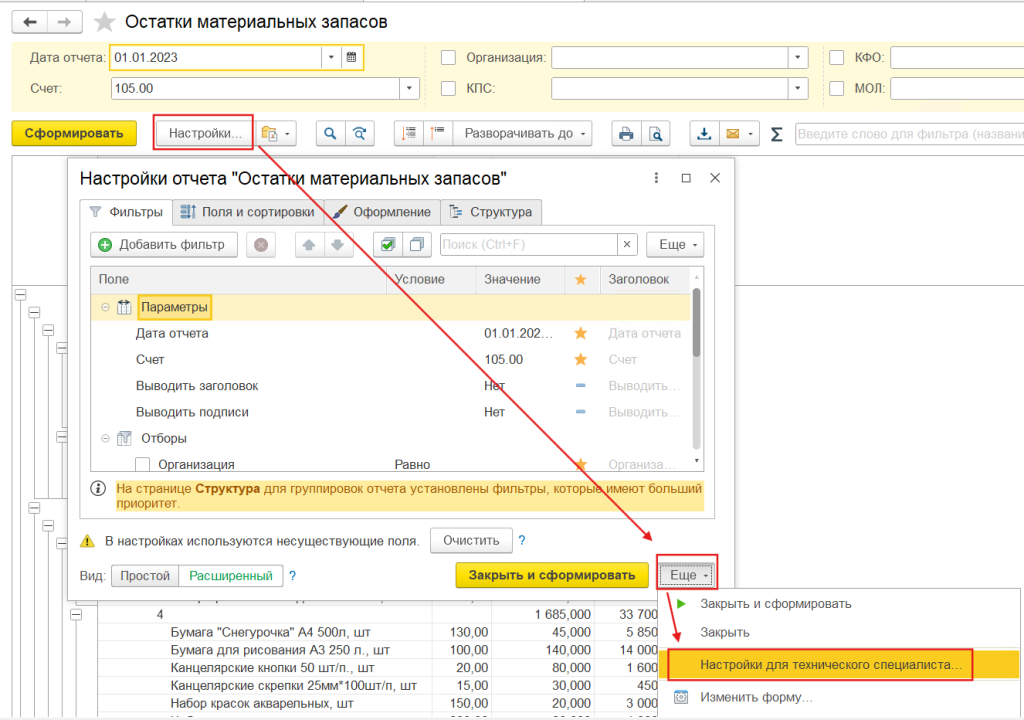The width and height of the screenshot is (1024, 720).
Task: Enable the КФО checkbox
Action: [837, 57]
